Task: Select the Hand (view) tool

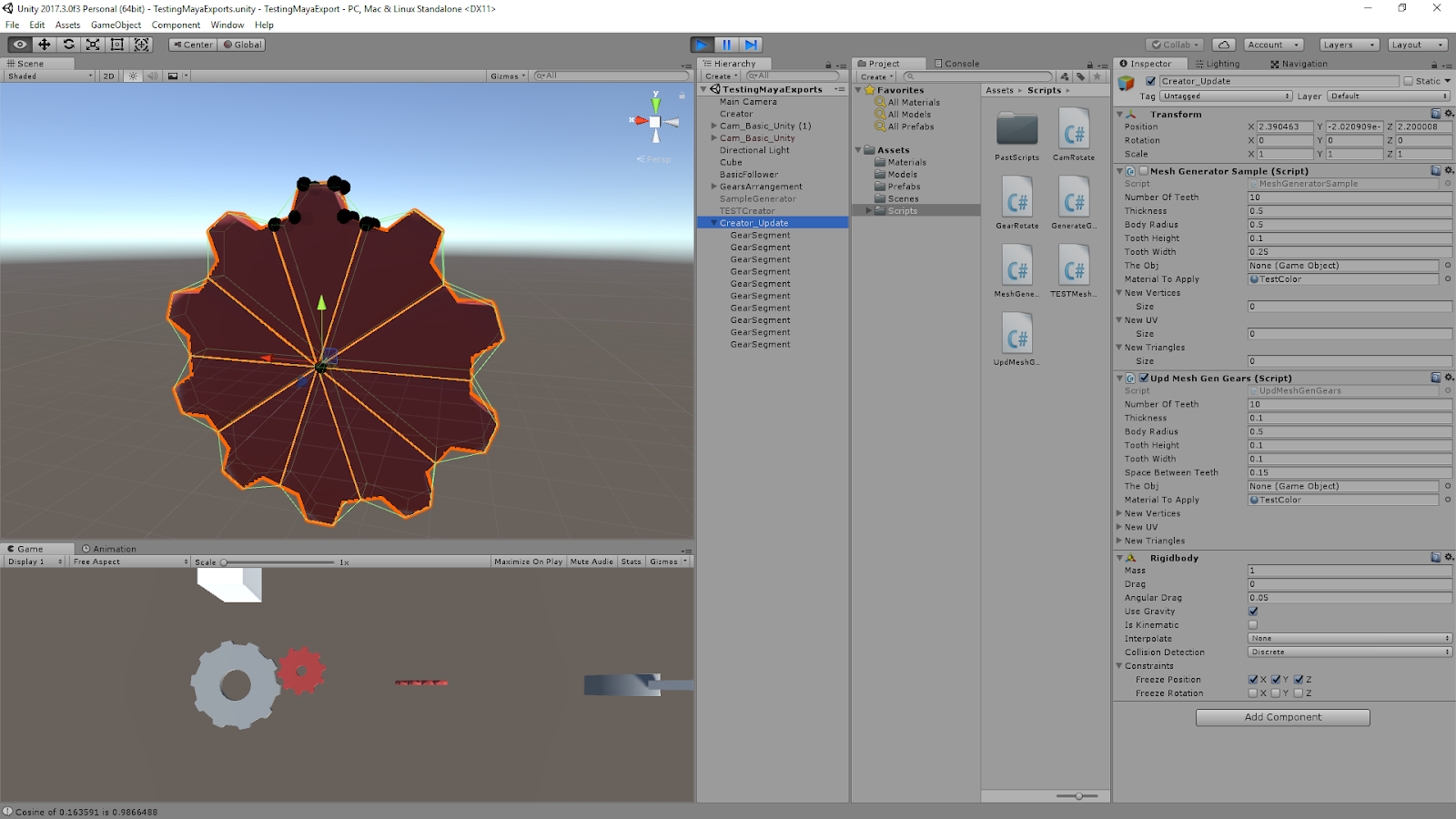Action: tap(19, 45)
